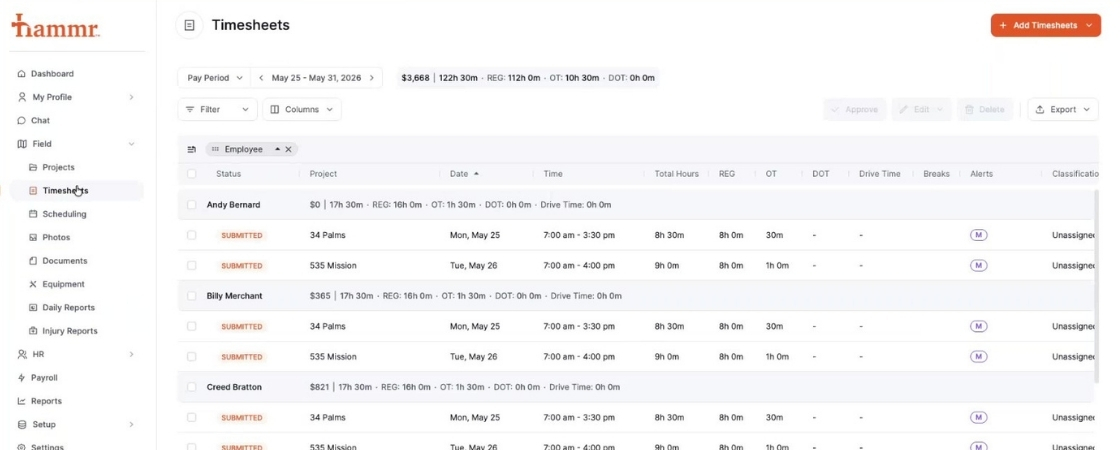
Task: Click the M alert badge in Billy Merchant's 34 Palms row
Action: (x=979, y=326)
